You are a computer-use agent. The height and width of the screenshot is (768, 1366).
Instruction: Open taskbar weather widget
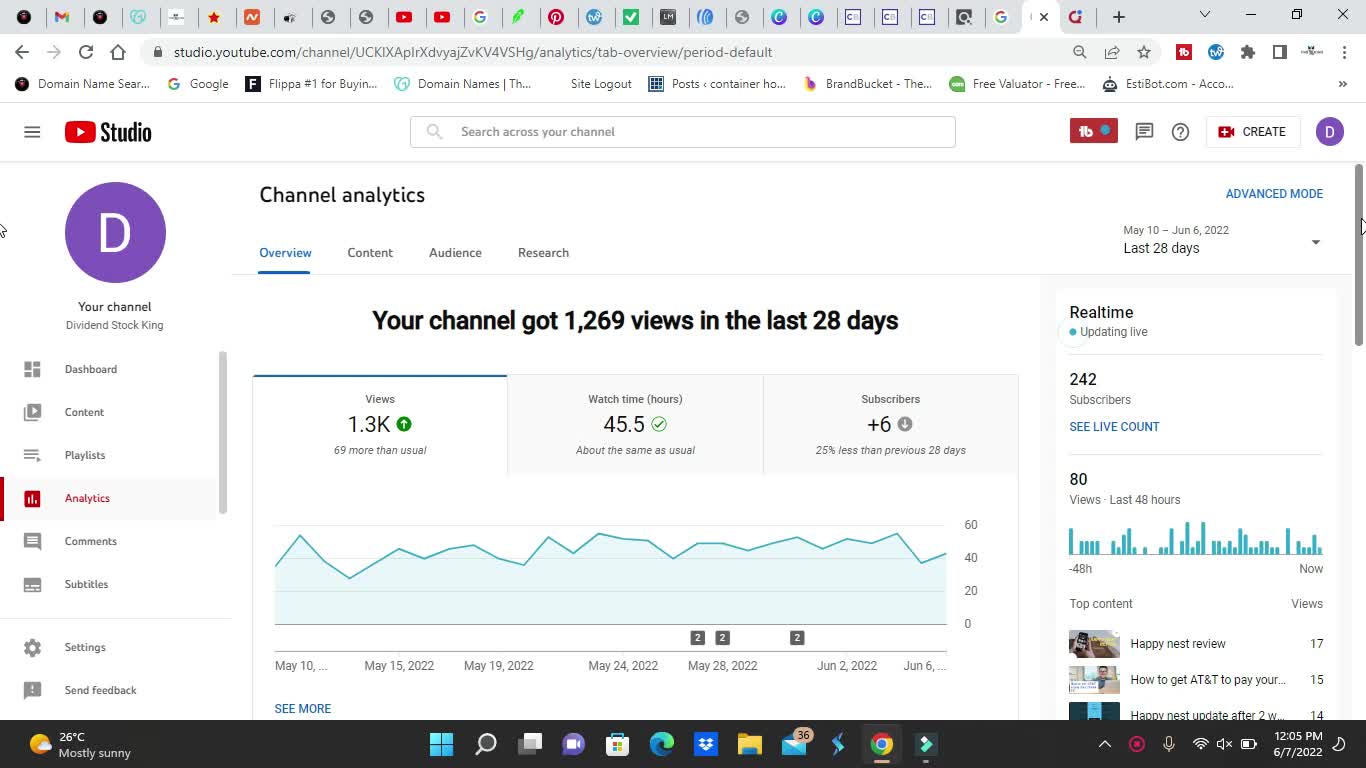click(x=81, y=744)
